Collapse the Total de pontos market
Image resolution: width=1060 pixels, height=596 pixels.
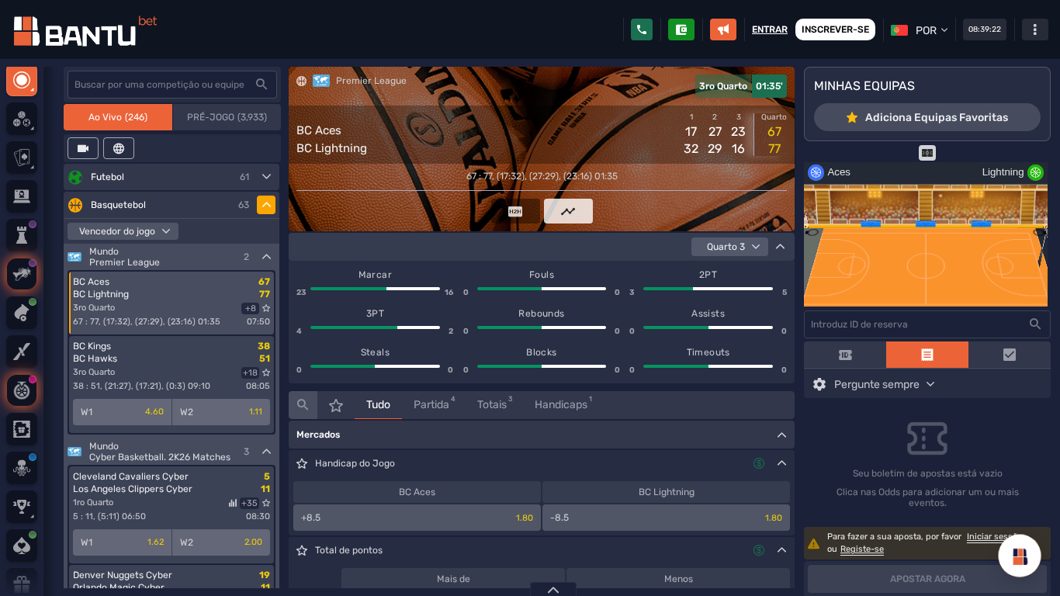[781, 551]
